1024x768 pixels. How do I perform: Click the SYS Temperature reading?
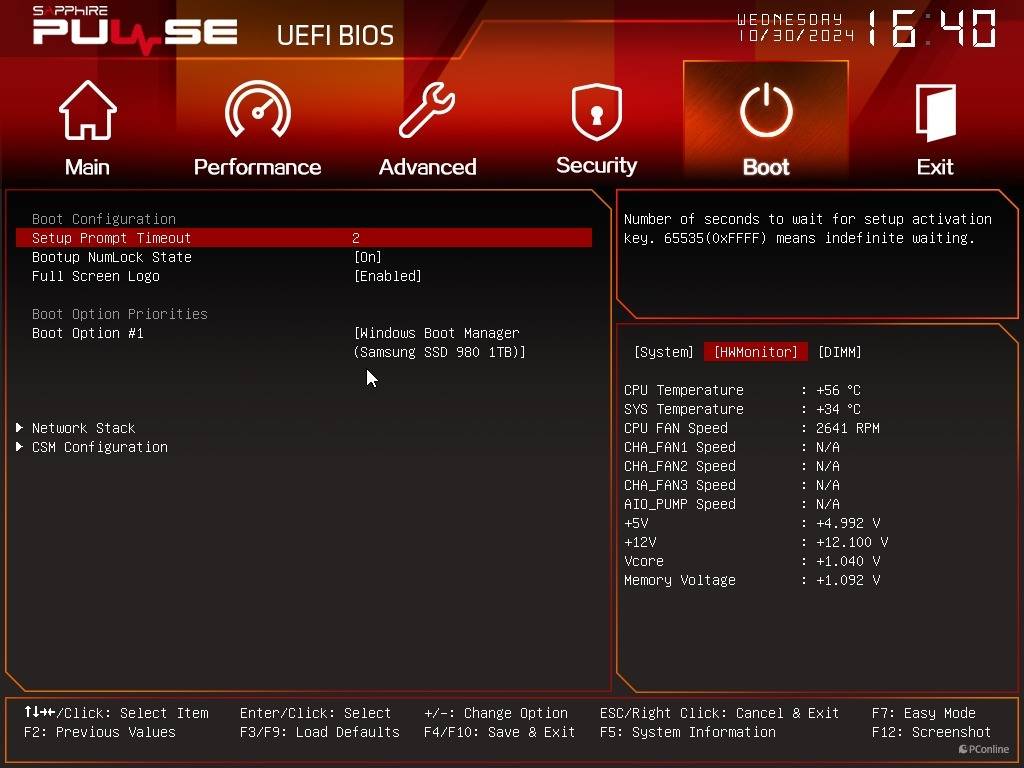point(743,409)
